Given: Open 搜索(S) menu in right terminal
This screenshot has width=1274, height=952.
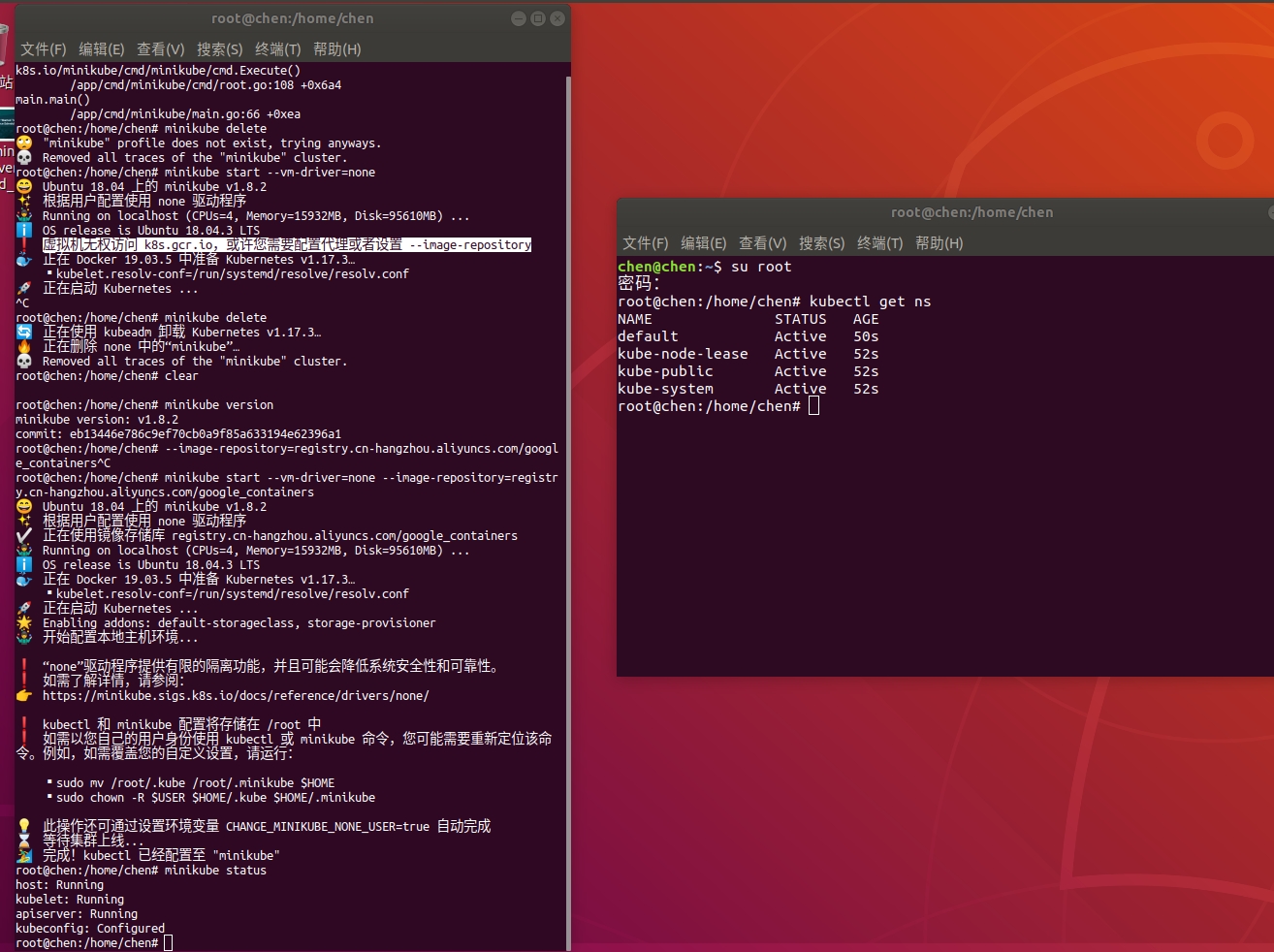Looking at the screenshot, I should click(x=822, y=242).
